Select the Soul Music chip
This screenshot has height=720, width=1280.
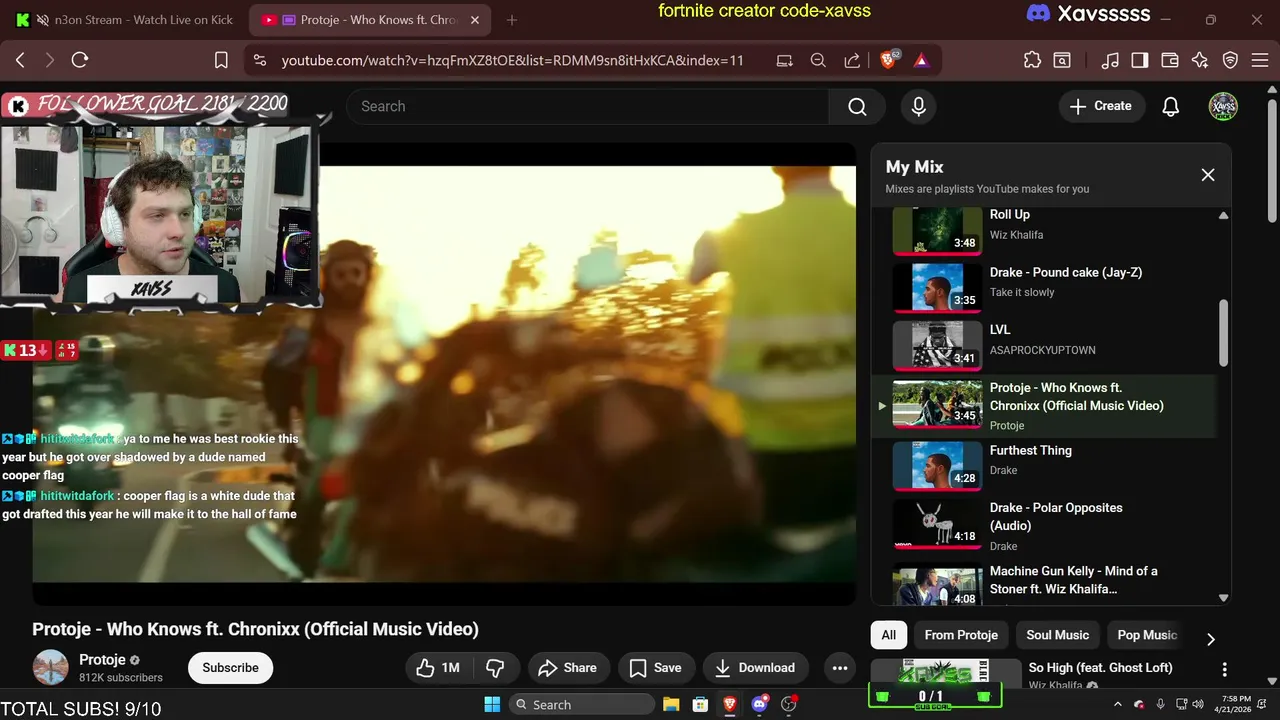click(x=1057, y=635)
